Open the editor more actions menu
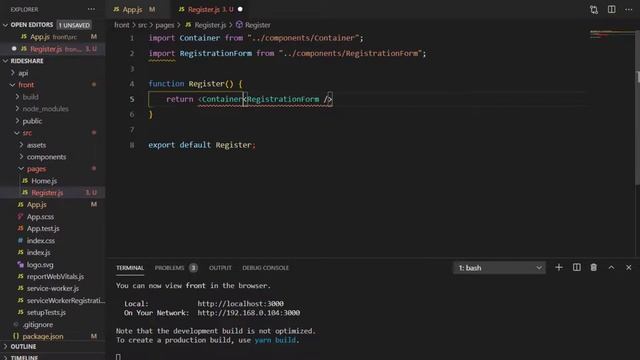Viewport: 640px width, 360px height. 629,9
